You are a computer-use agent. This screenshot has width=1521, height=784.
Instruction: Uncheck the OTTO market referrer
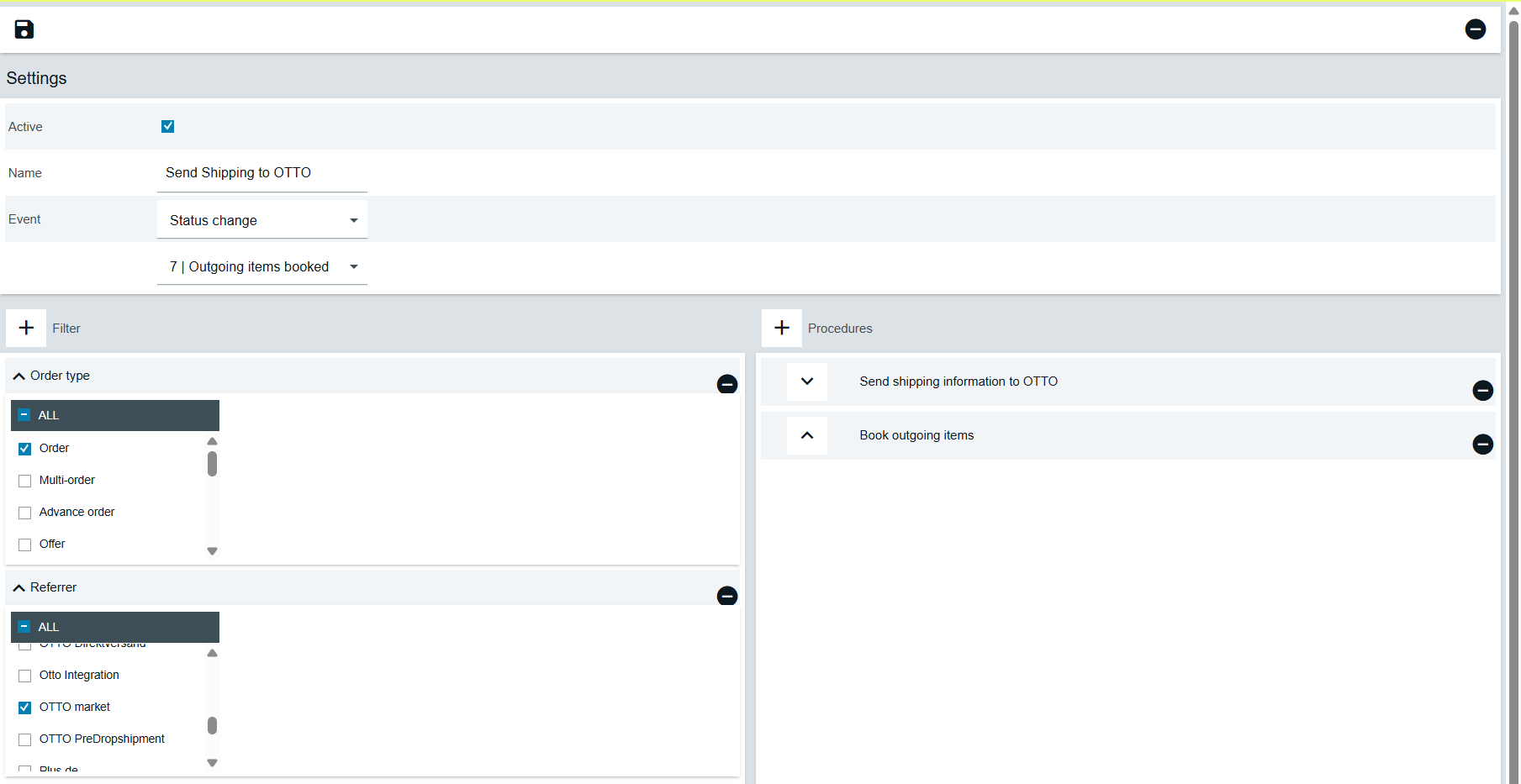(25, 708)
